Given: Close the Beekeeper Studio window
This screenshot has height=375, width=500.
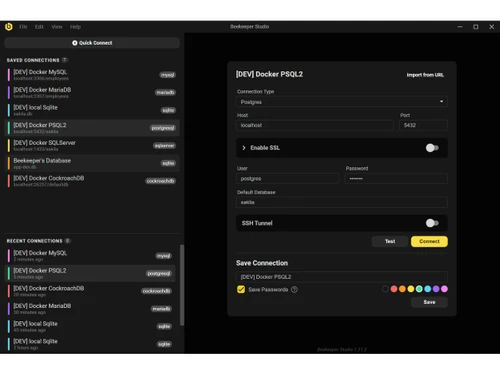Looking at the screenshot, I should tap(492, 27).
